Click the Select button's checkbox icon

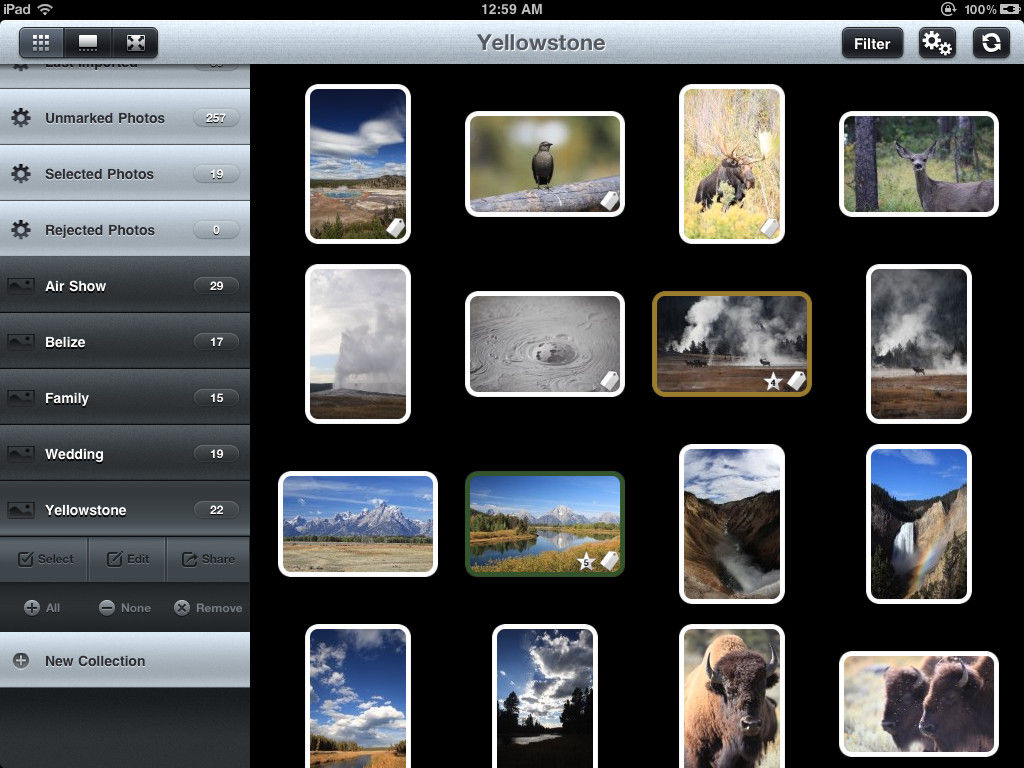25,559
